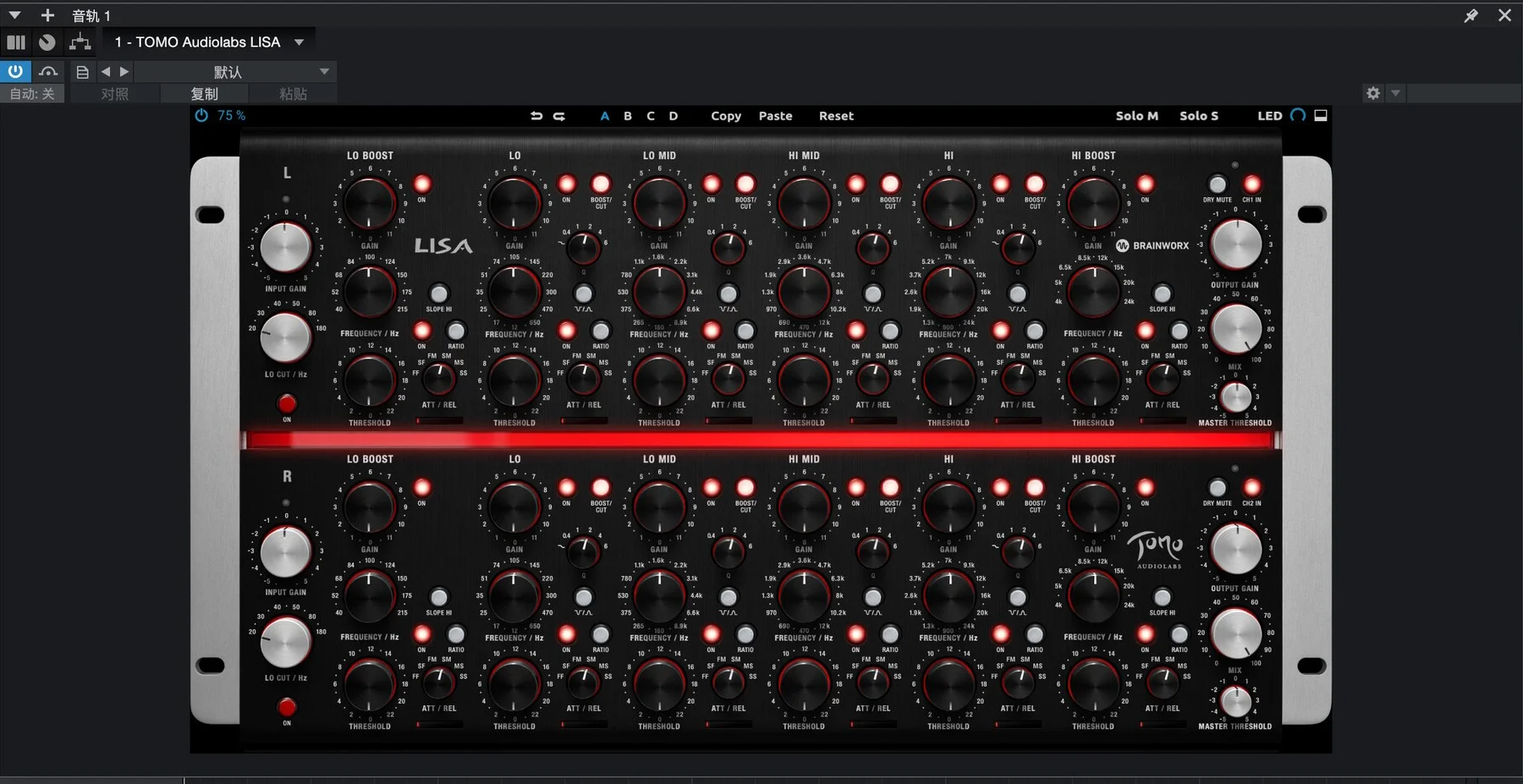Click the Copy button in plugin toolbar
The image size is (1523, 784).
(726, 116)
